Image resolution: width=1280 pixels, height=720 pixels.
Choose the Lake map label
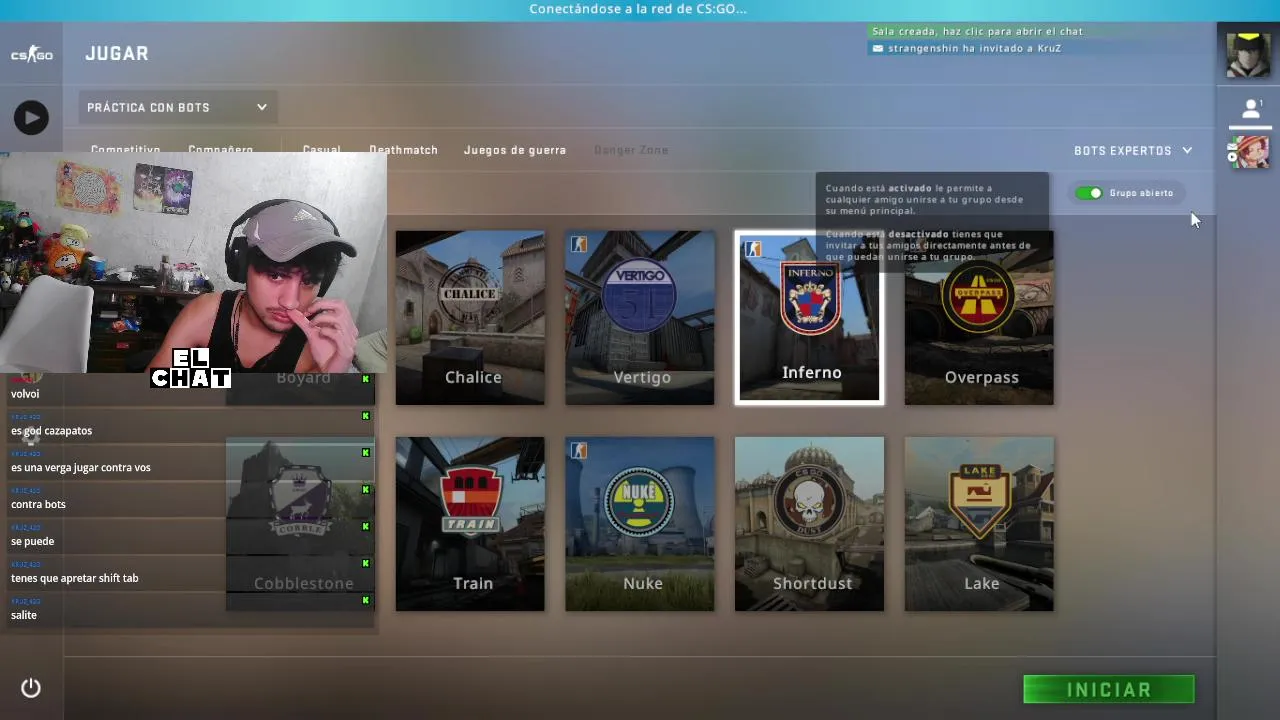click(x=982, y=583)
